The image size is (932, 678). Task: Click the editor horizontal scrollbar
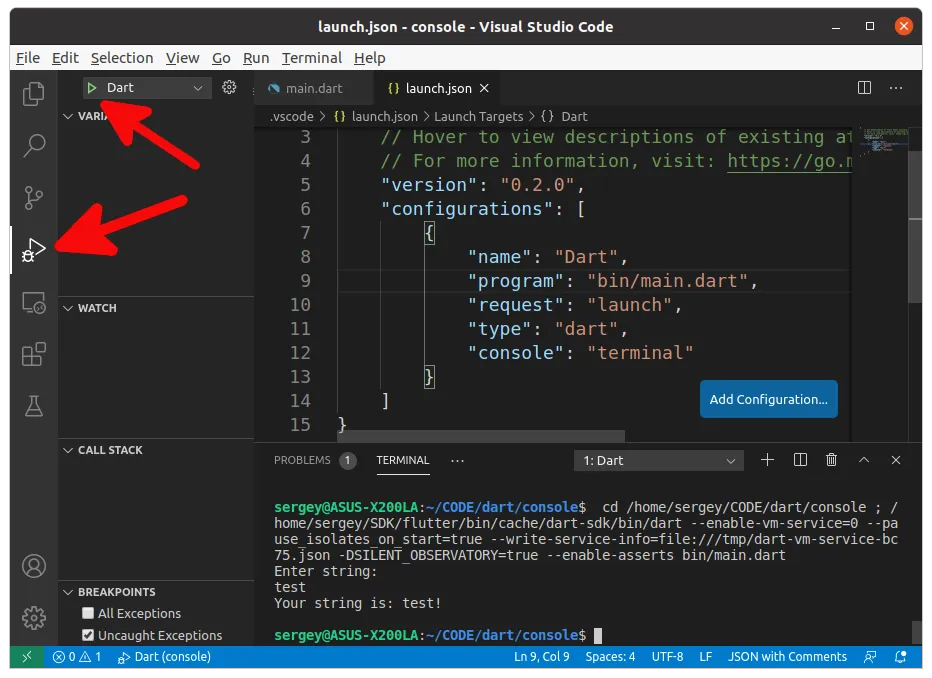481,436
